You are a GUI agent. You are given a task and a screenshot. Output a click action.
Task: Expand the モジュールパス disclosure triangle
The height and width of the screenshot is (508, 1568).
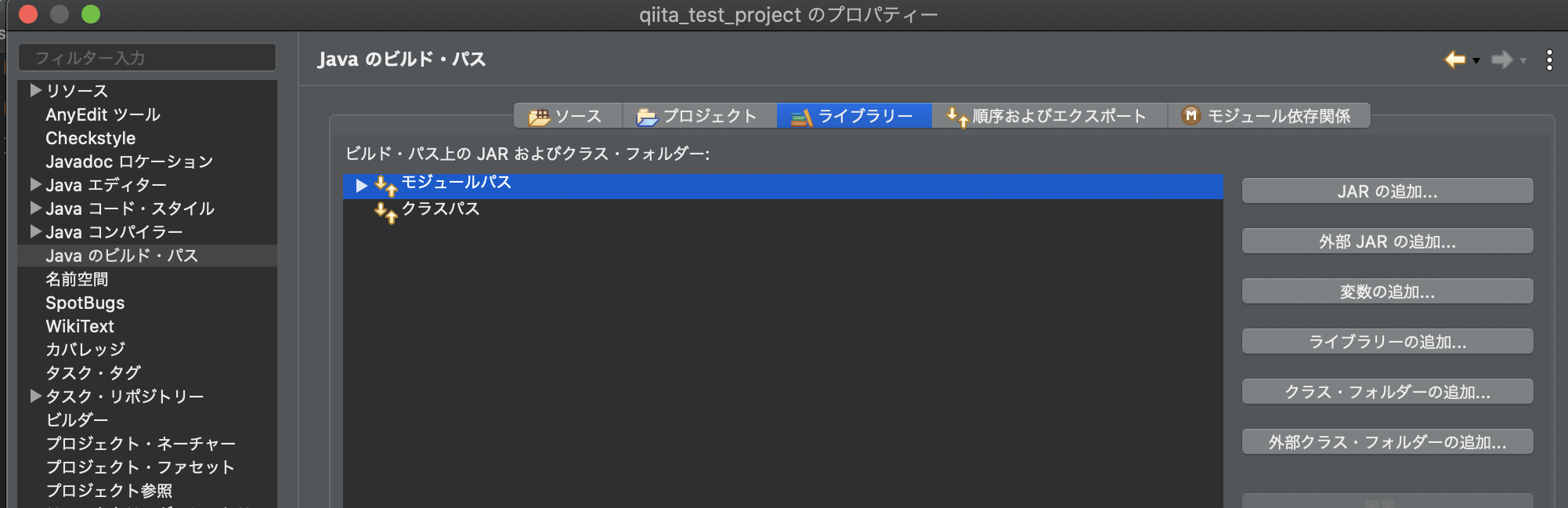pos(361,185)
